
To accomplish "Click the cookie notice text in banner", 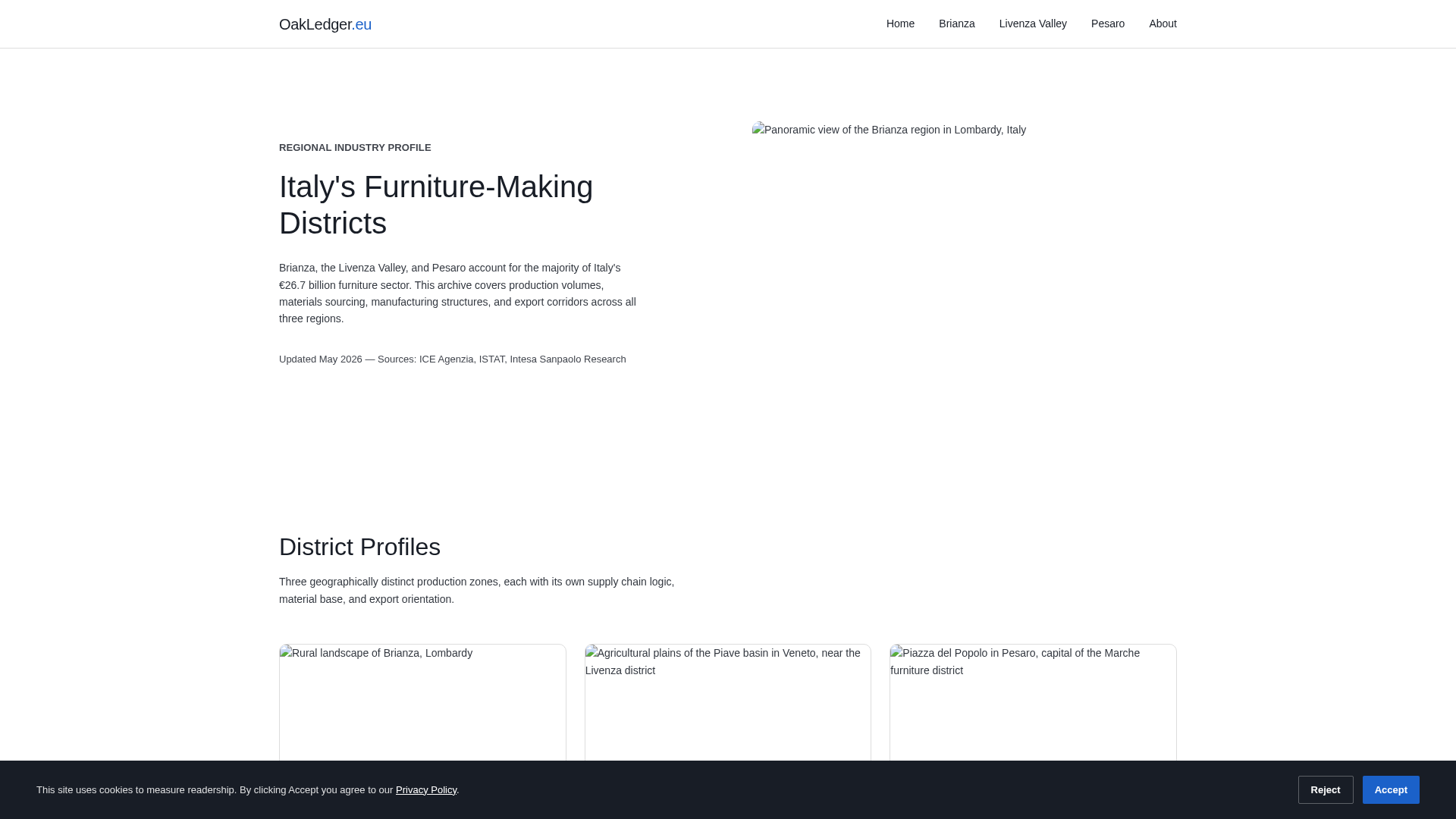I will point(247,790).
